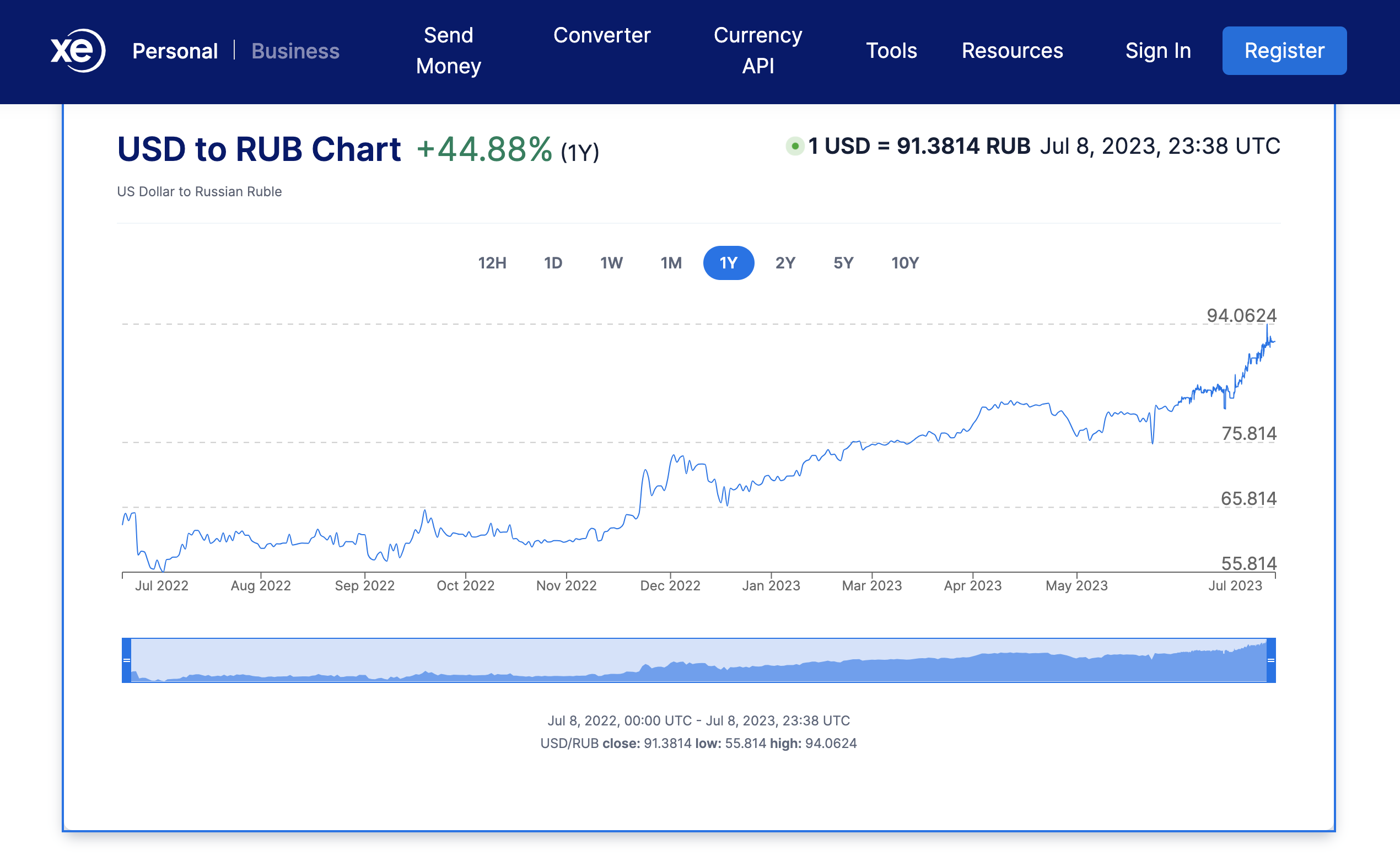This screenshot has height=861, width=1400.
Task: Click the (1Y) period label beside percentage
Action: [x=580, y=153]
